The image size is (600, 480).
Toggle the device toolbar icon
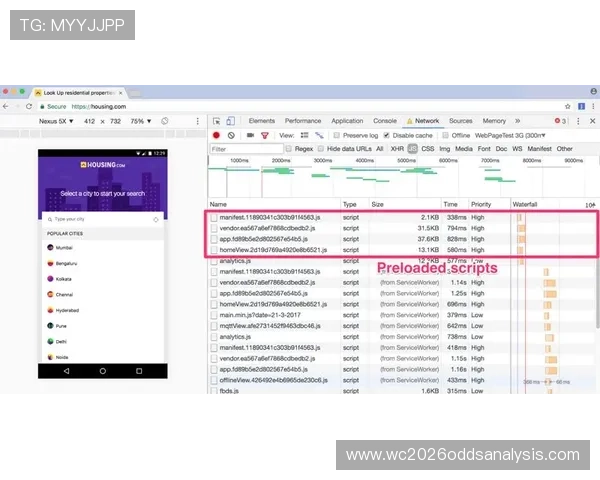(230, 121)
